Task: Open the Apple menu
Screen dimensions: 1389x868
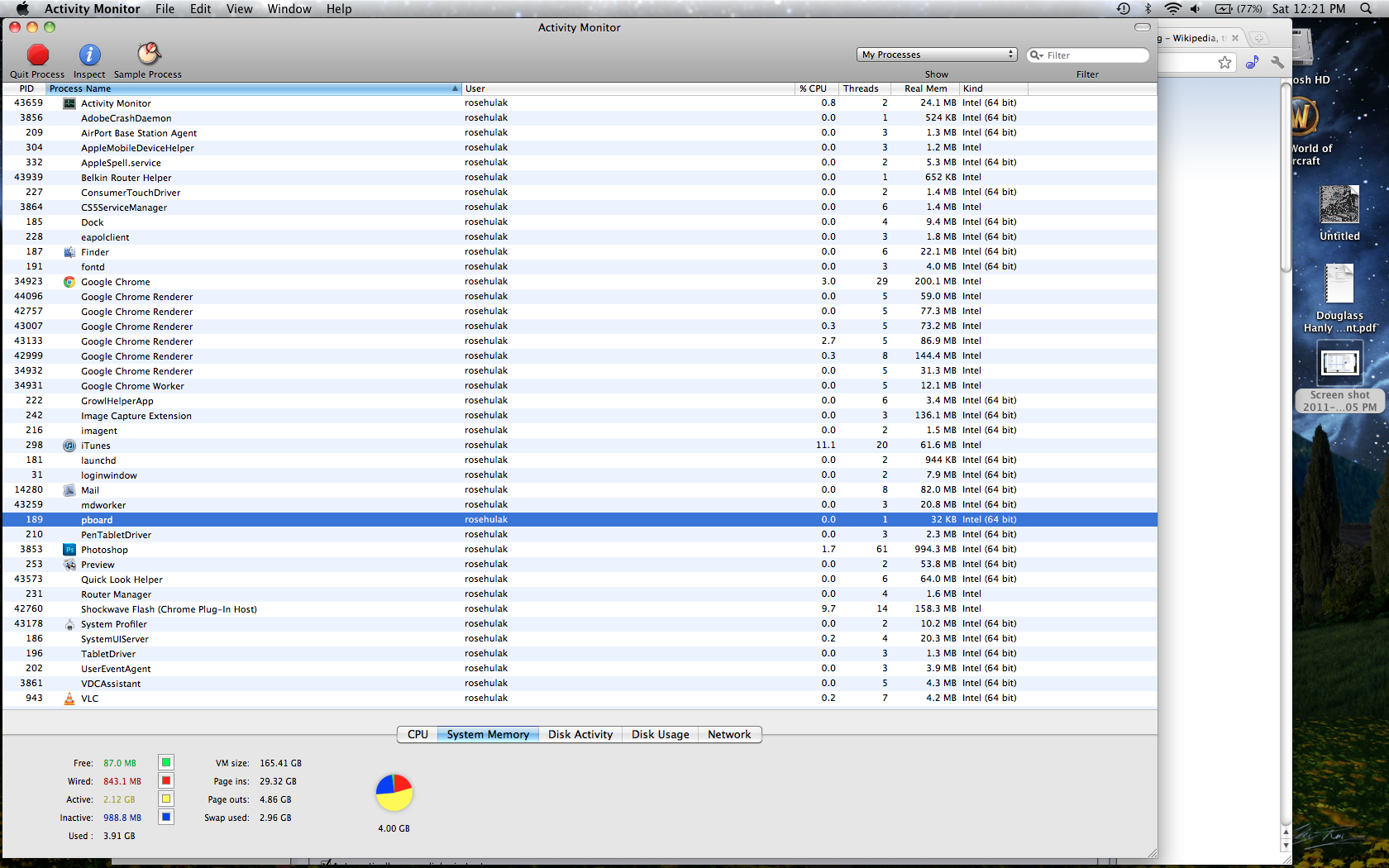Action: 22,8
